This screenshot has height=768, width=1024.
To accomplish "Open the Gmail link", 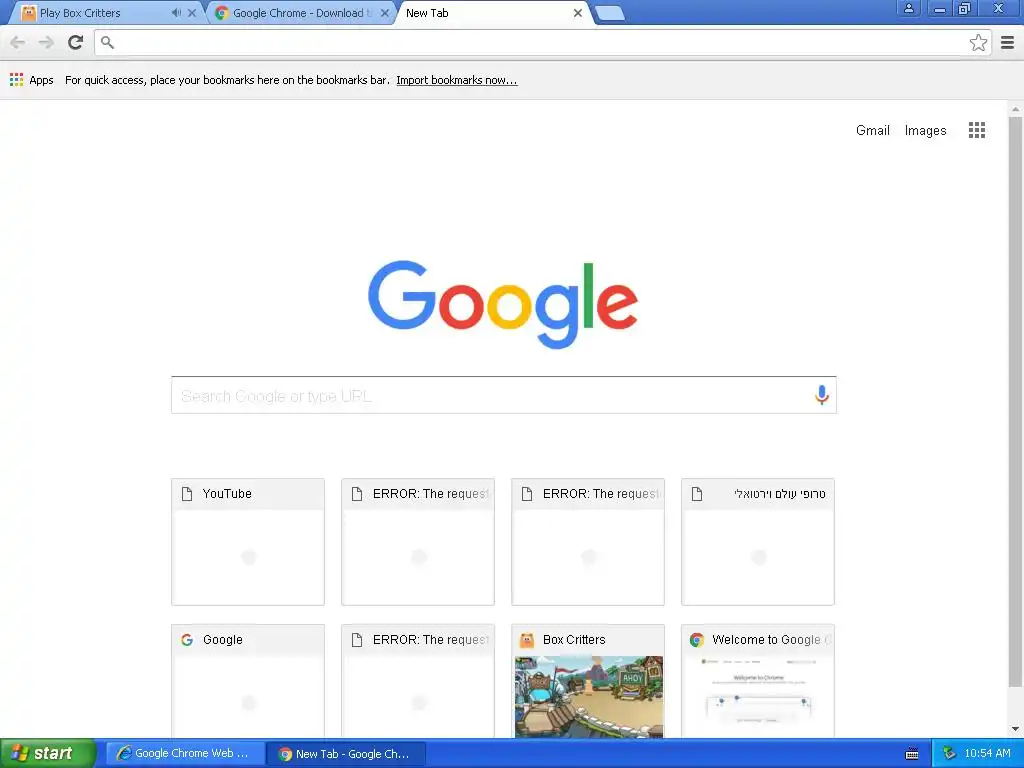I will pos(872,131).
